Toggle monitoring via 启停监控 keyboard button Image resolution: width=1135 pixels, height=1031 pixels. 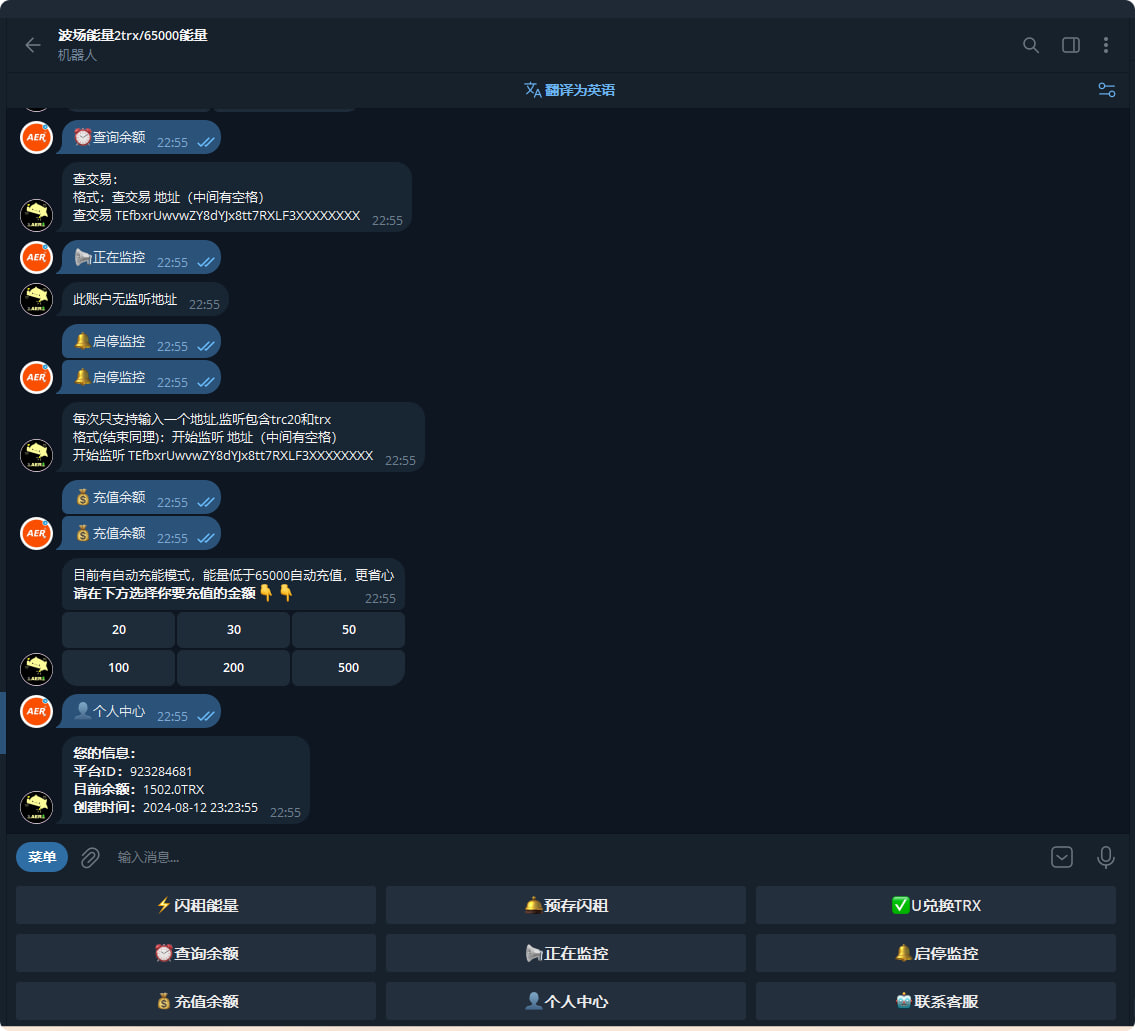click(x=935, y=953)
